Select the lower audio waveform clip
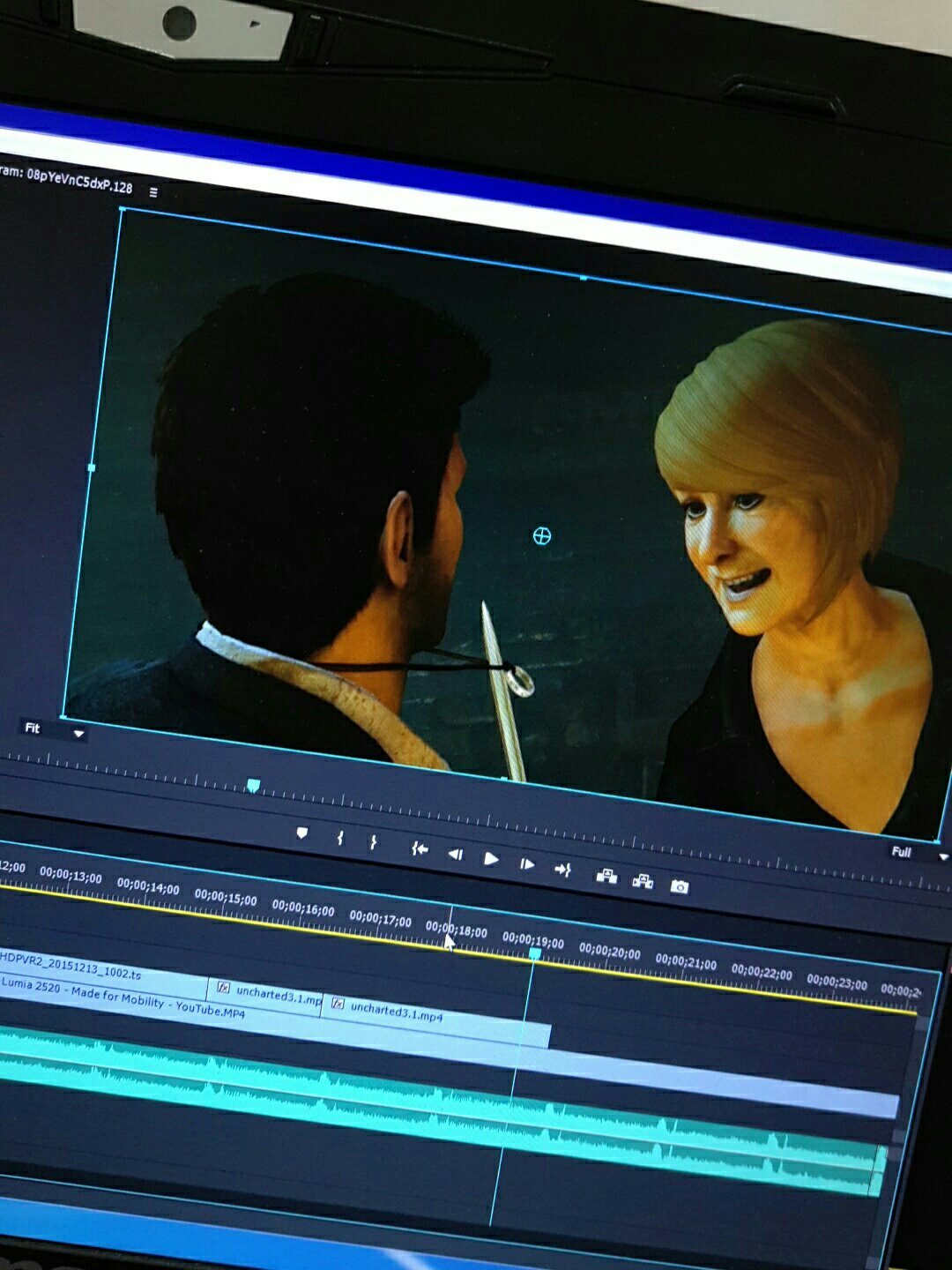The height and width of the screenshot is (1270, 952). [441, 1124]
